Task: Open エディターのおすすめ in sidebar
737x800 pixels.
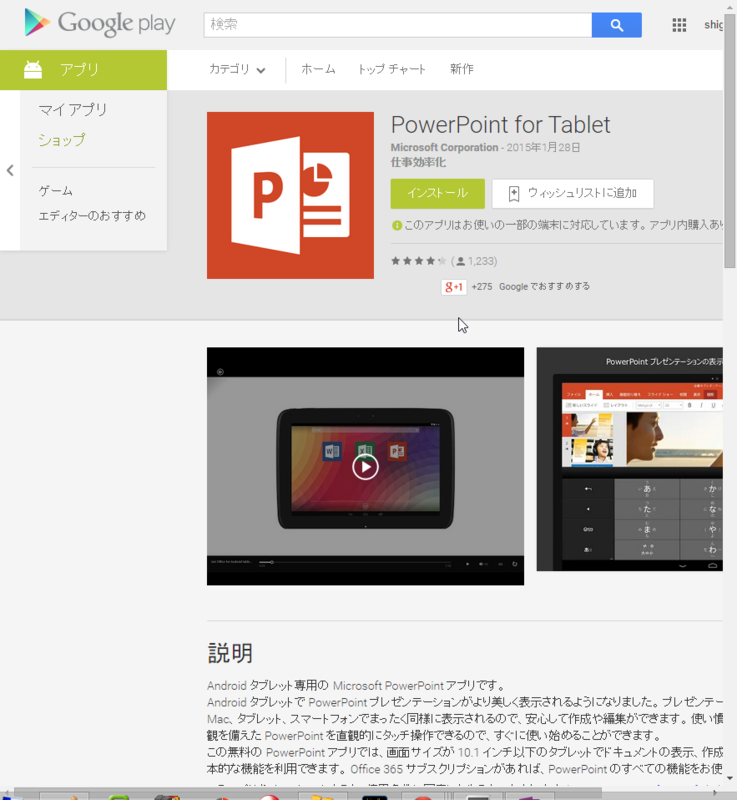Action: pyautogui.click(x=92, y=216)
